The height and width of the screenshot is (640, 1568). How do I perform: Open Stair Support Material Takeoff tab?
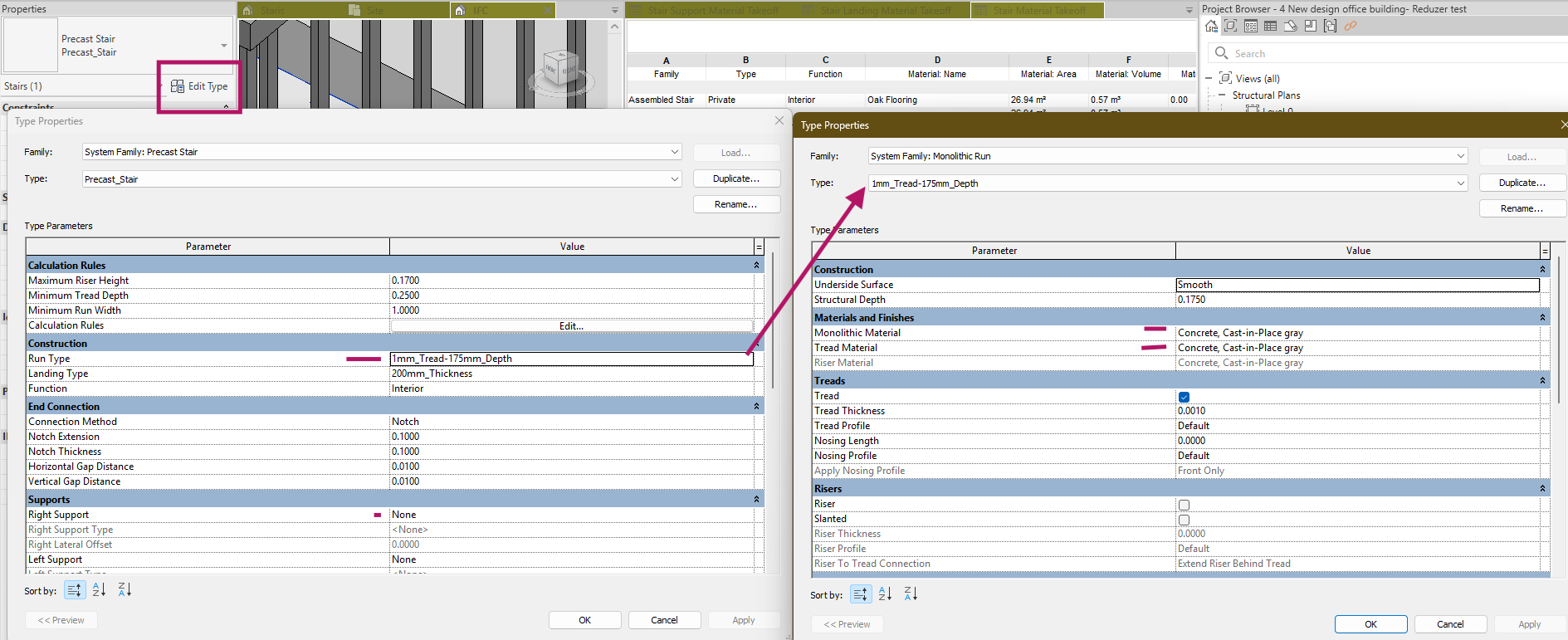tap(712, 10)
